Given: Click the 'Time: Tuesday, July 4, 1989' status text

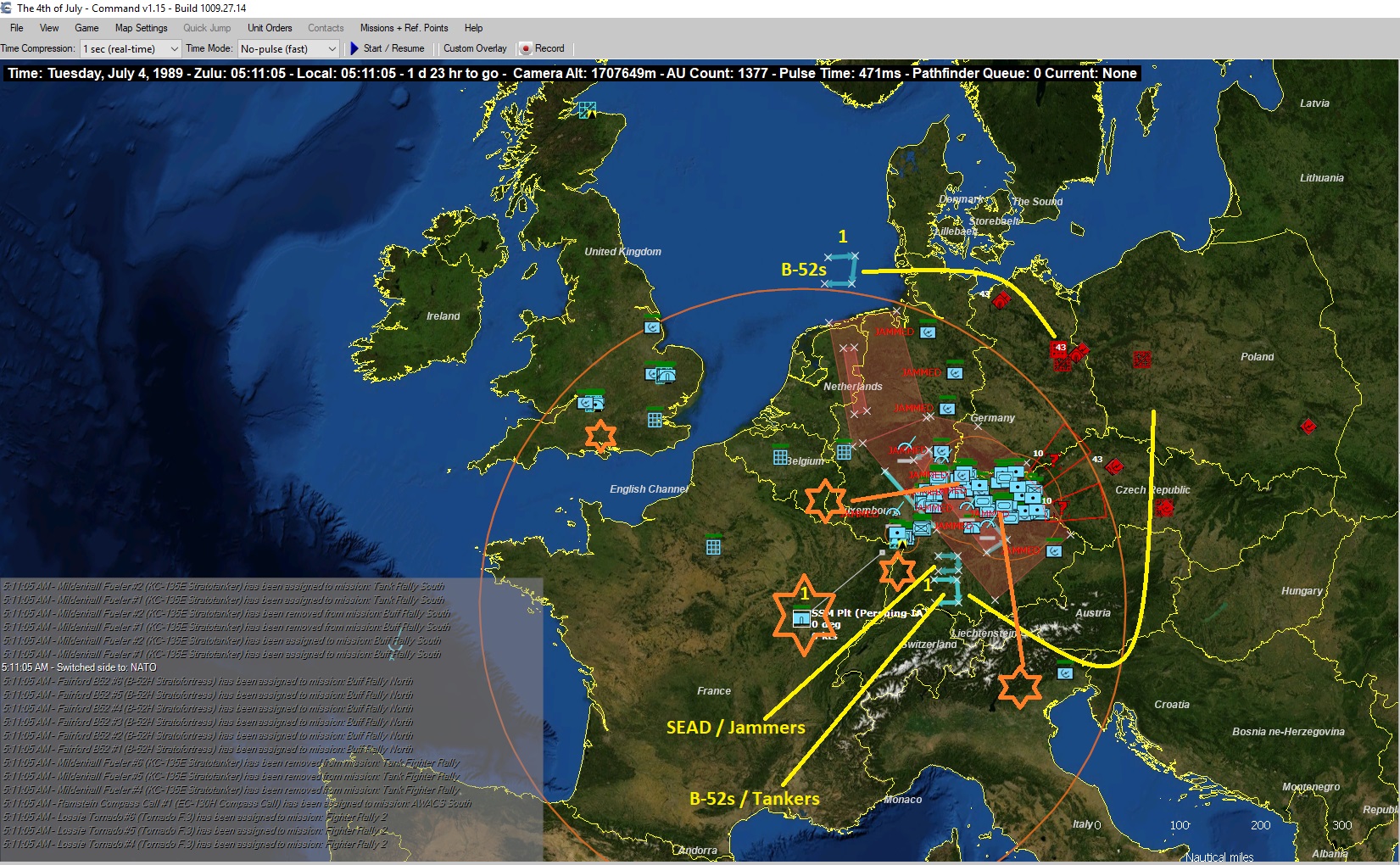Looking at the screenshot, I should (95, 74).
